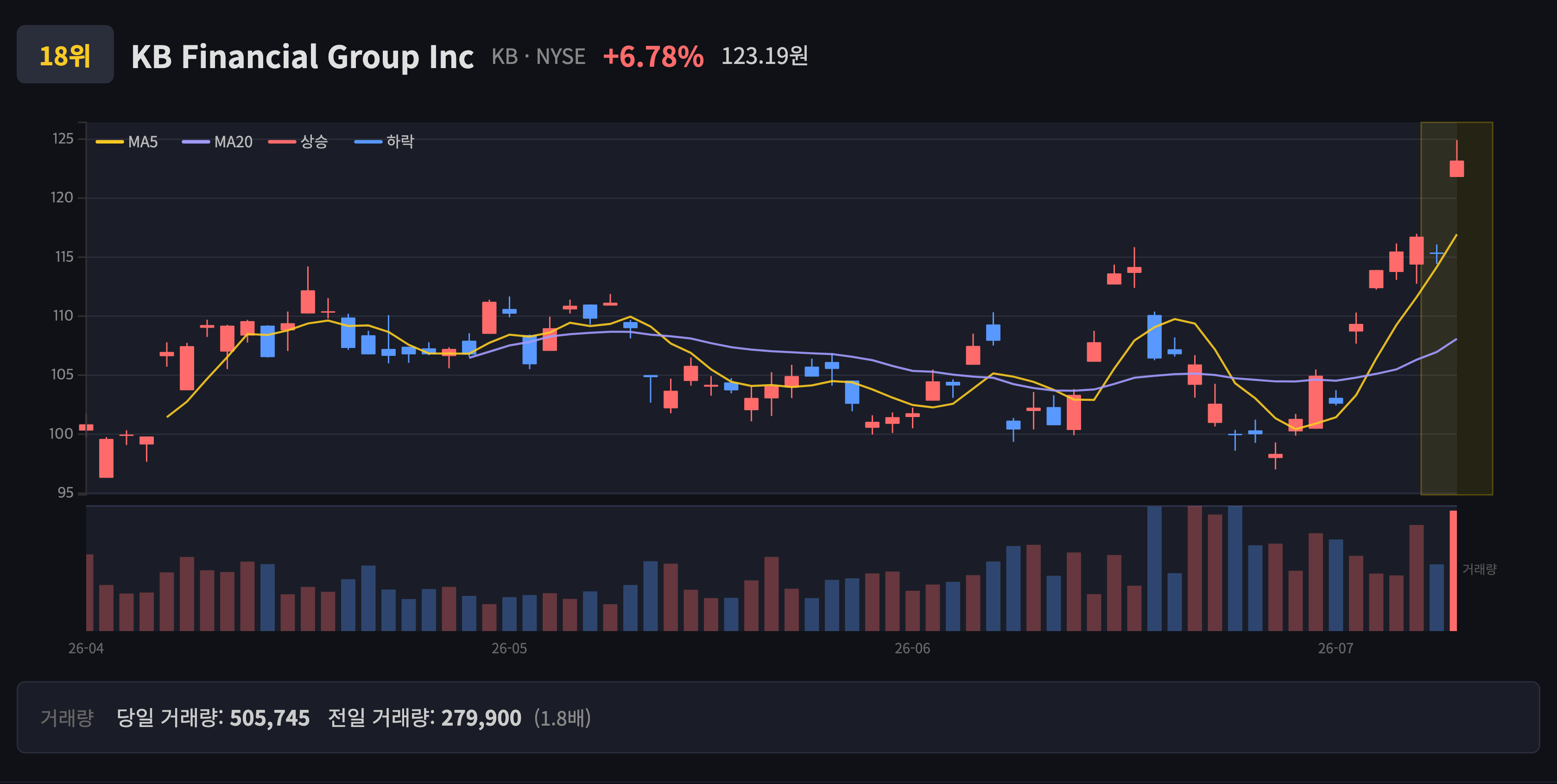This screenshot has height=784, width=1557.
Task: Click the 당일 거래량 value 505,745
Action: coord(270,718)
